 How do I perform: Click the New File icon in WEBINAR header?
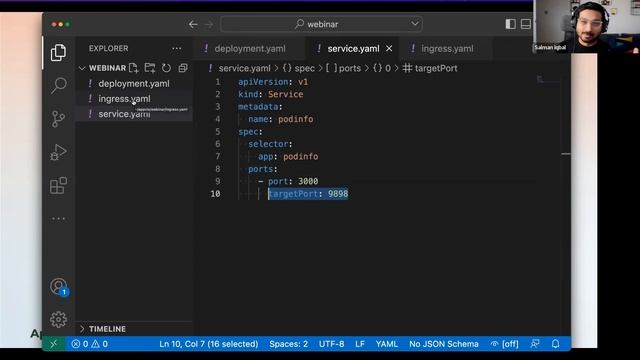coord(133,68)
